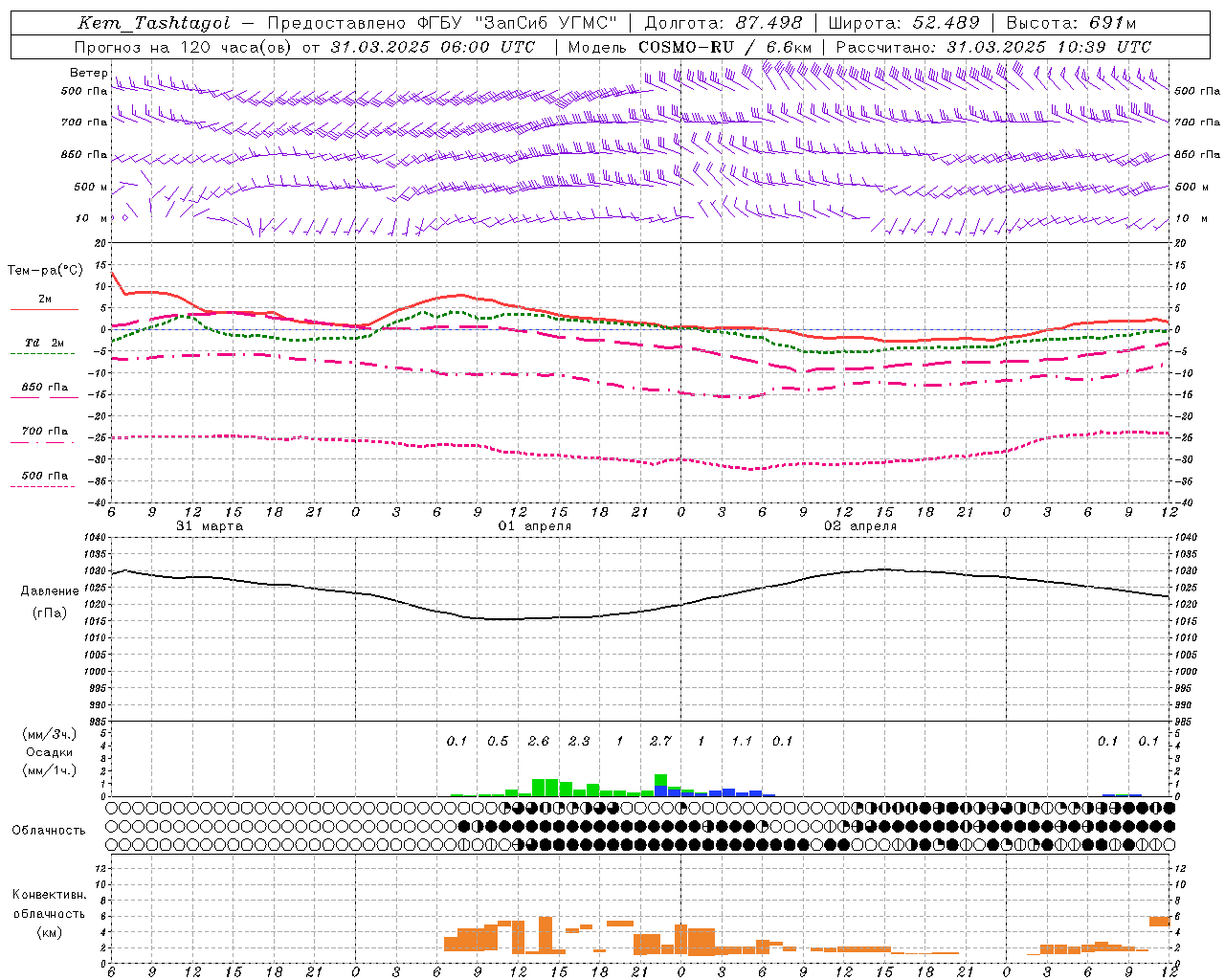Click the Модель COSMO-RU / 6.6км label
The width and height of the screenshot is (1225, 980).
coord(690,47)
